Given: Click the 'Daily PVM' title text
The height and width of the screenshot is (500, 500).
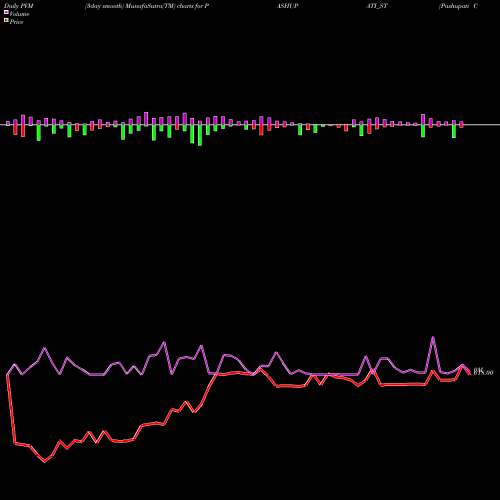Looking at the screenshot, I should [19, 6].
